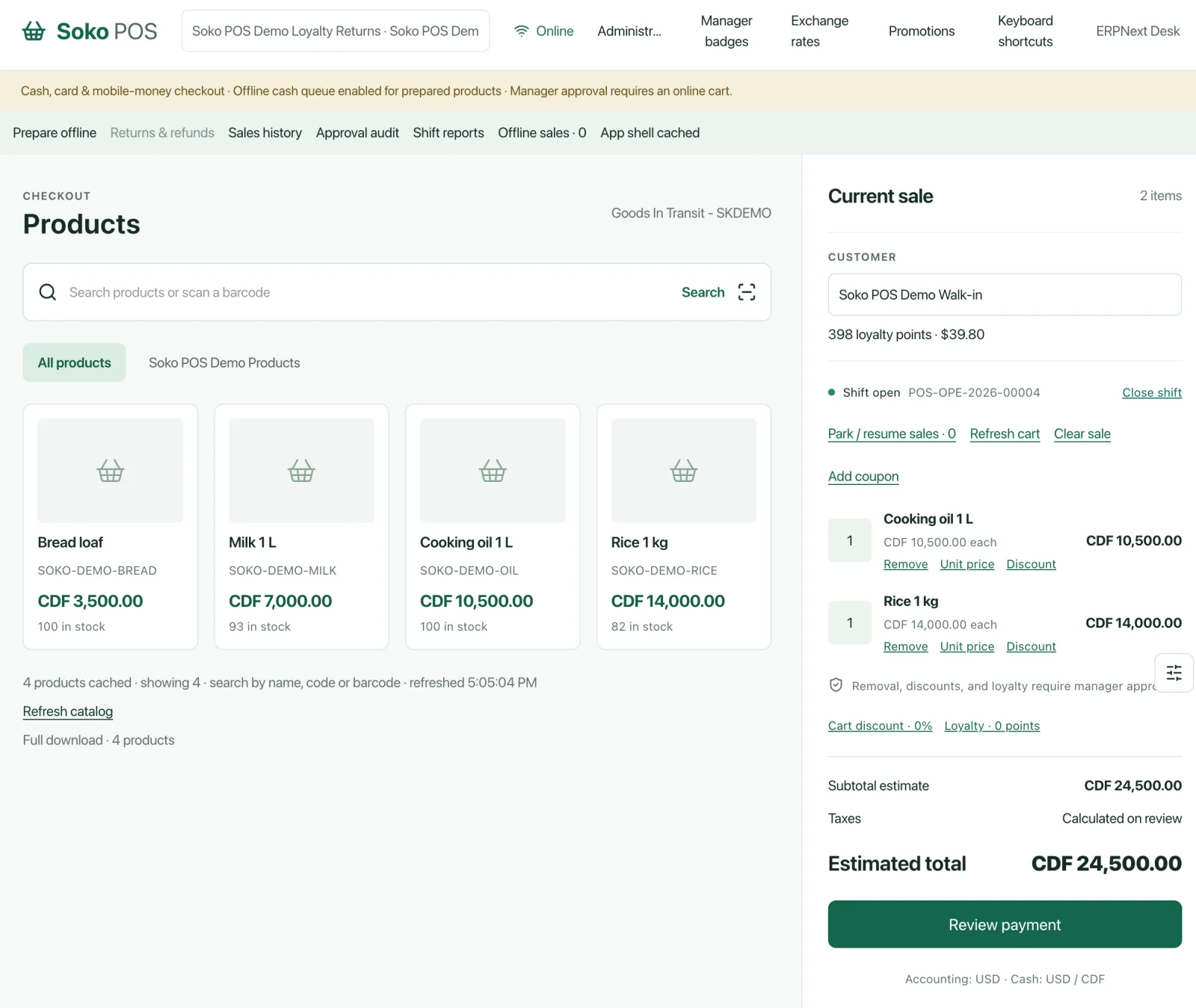1196x1008 pixels.
Task: Click 93 in stock under Milk
Action: pos(260,626)
